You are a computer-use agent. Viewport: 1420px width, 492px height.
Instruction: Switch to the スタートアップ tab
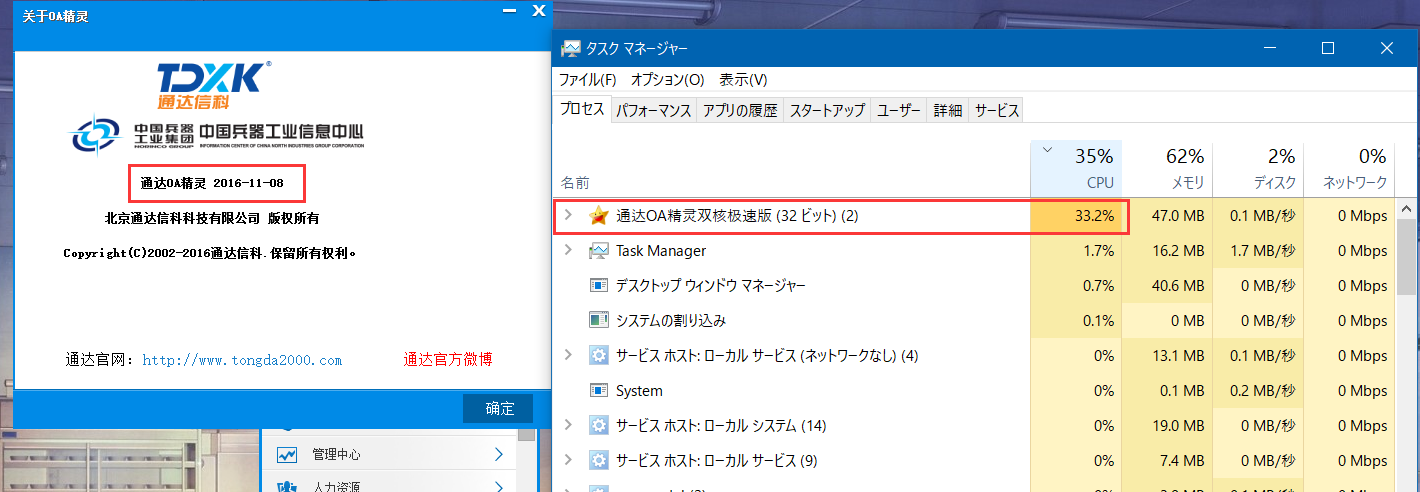click(x=827, y=111)
